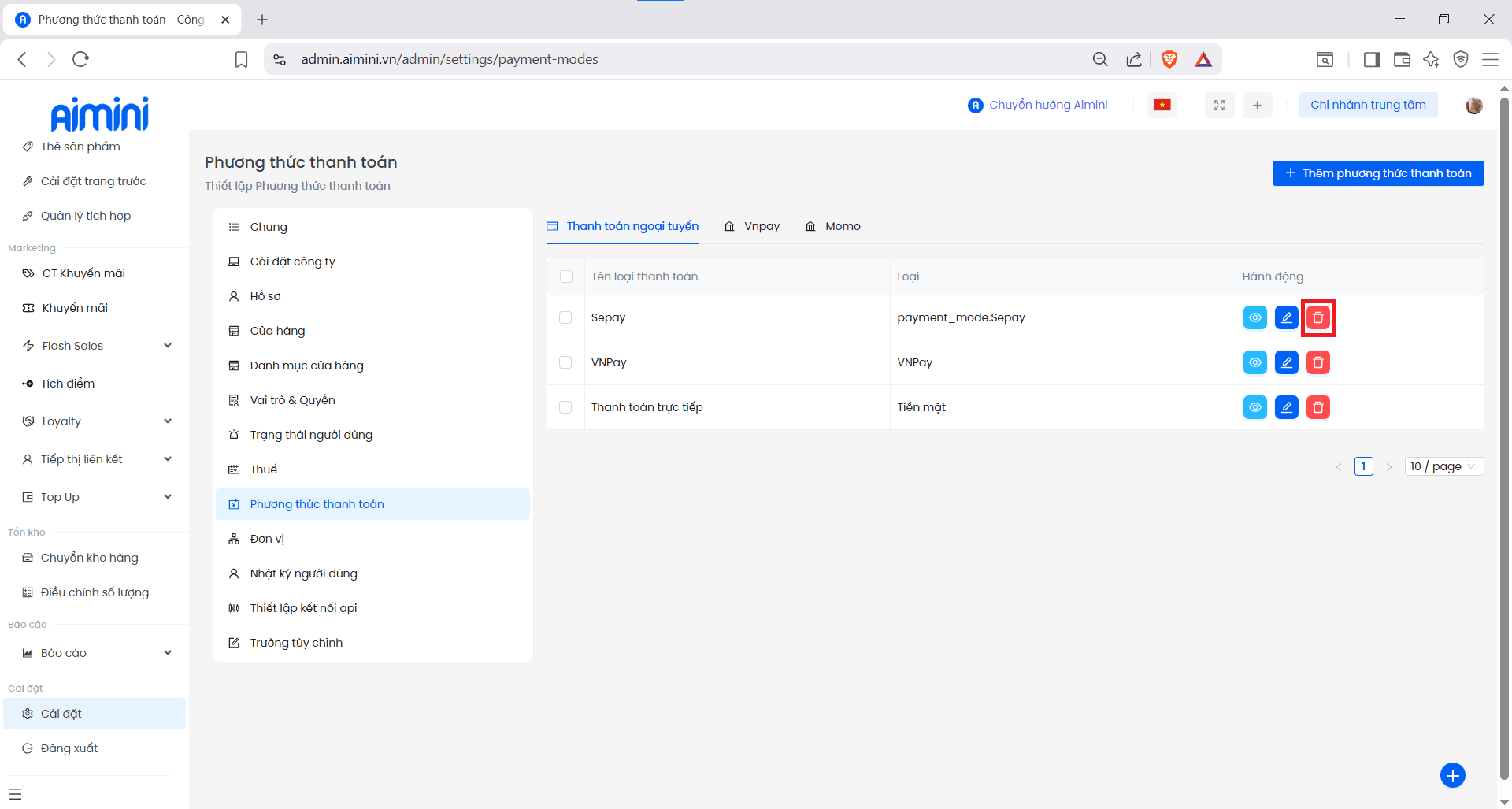Image resolution: width=1512 pixels, height=809 pixels.
Task: Switch to the Vnpay tab
Action: coord(752,226)
